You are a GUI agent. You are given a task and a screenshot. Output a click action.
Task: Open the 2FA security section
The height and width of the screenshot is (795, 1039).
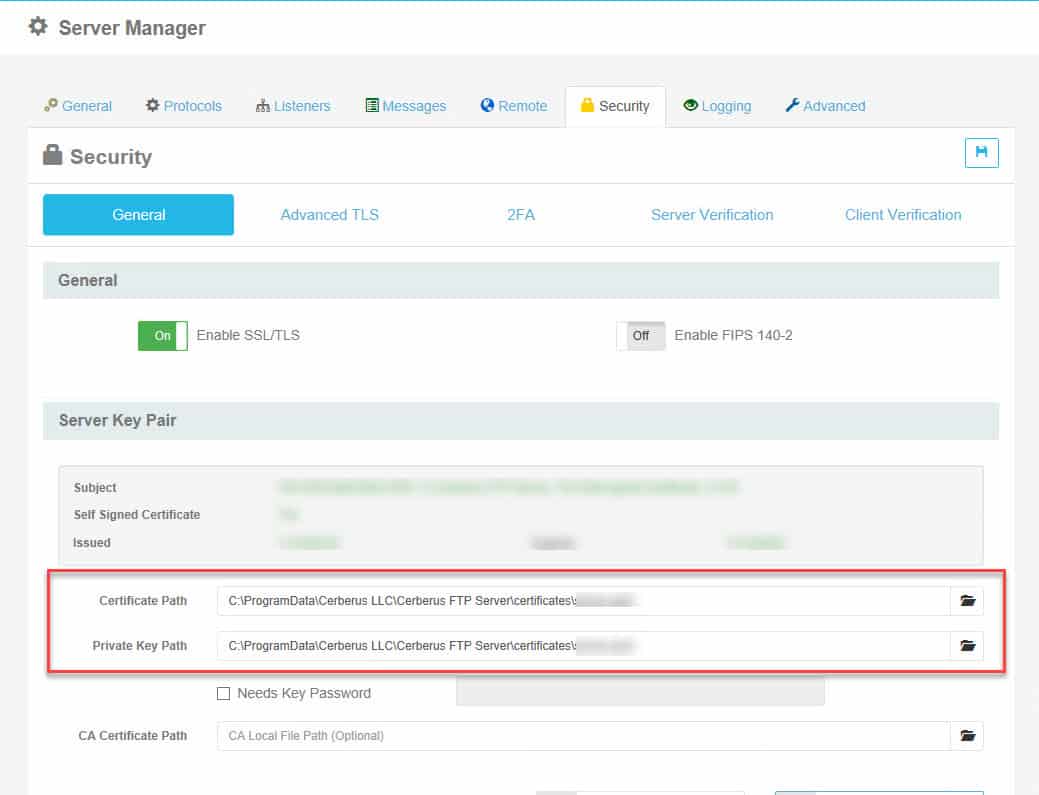click(x=520, y=215)
